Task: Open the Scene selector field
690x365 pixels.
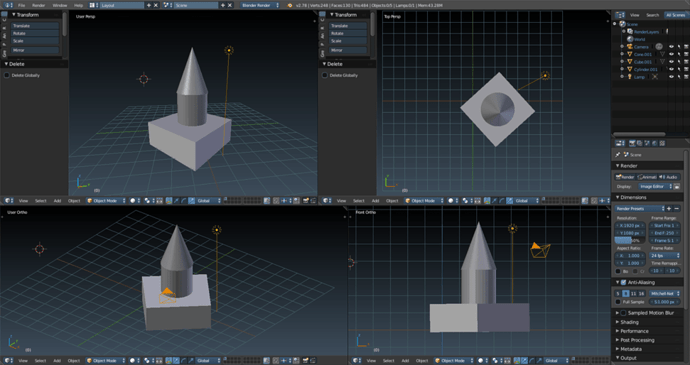Action: point(196,5)
